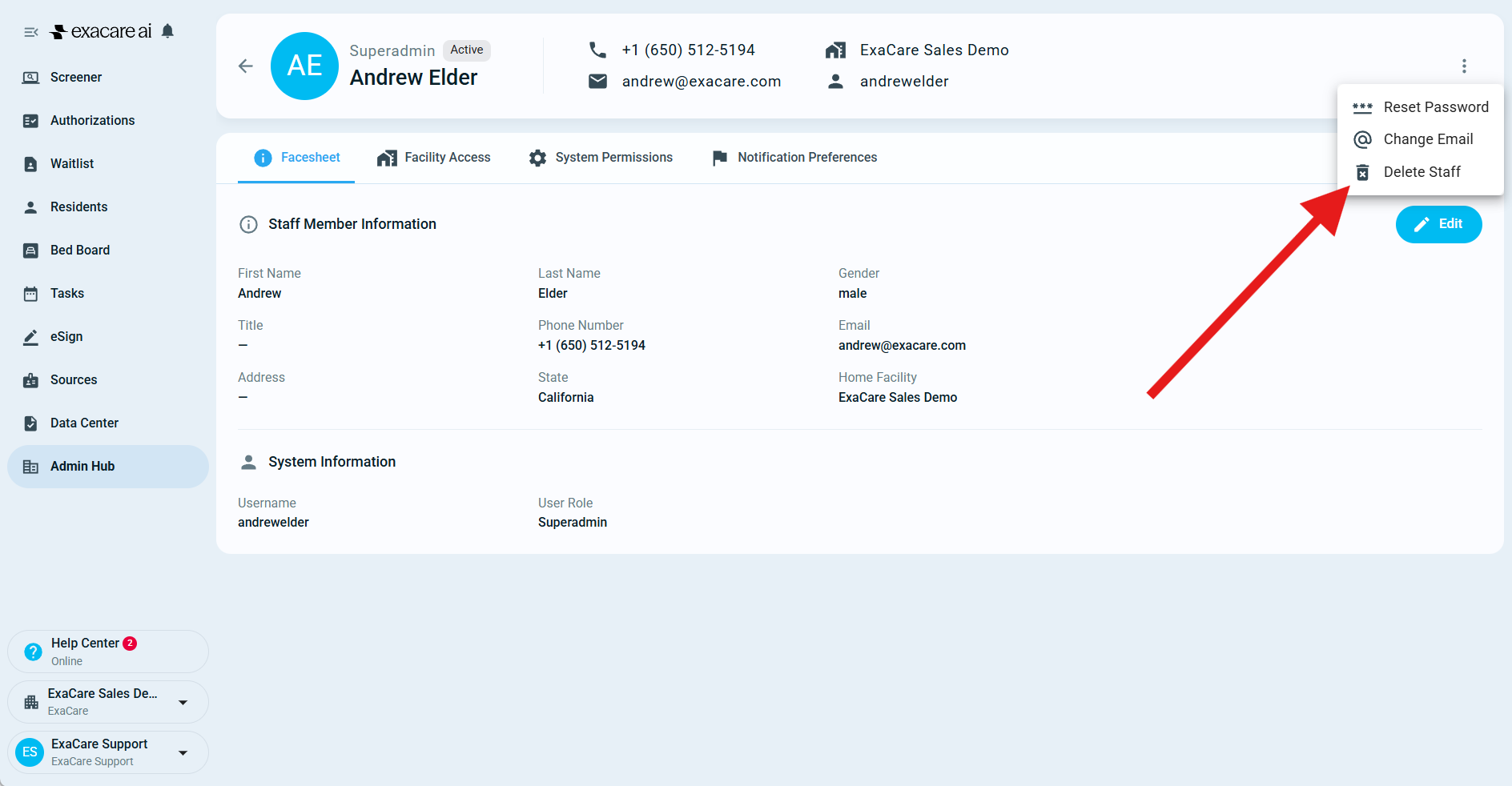This screenshot has width=1512, height=786.
Task: Open the Help Center widget
Action: [108, 652]
